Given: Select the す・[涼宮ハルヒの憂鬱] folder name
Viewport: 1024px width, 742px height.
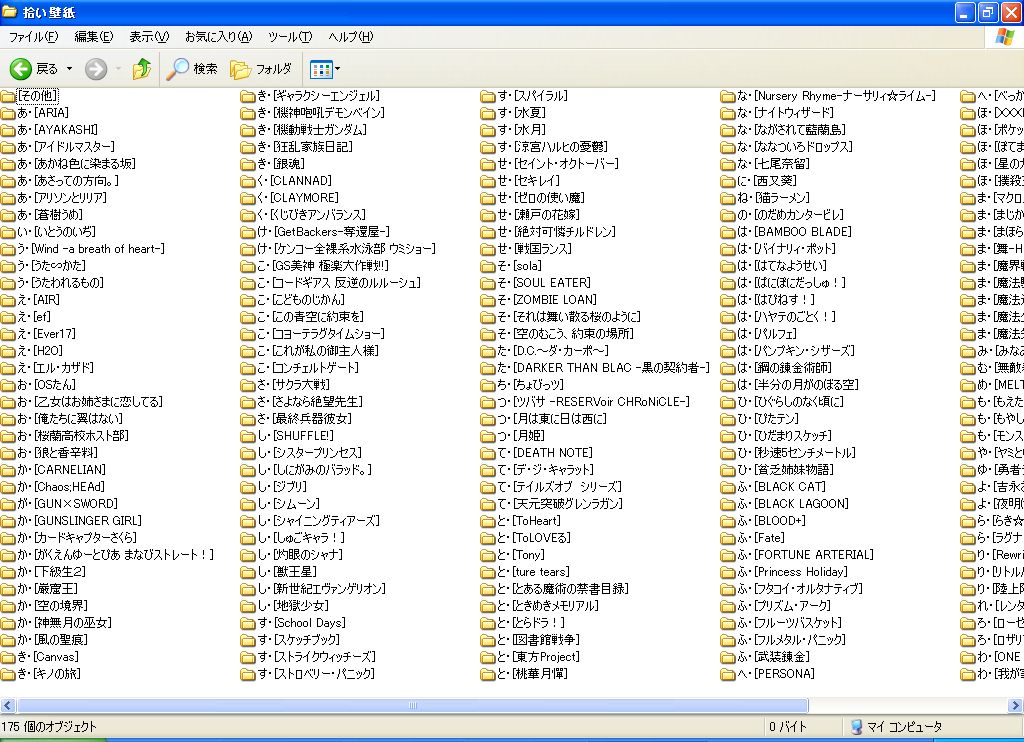Looking at the screenshot, I should (x=552, y=146).
